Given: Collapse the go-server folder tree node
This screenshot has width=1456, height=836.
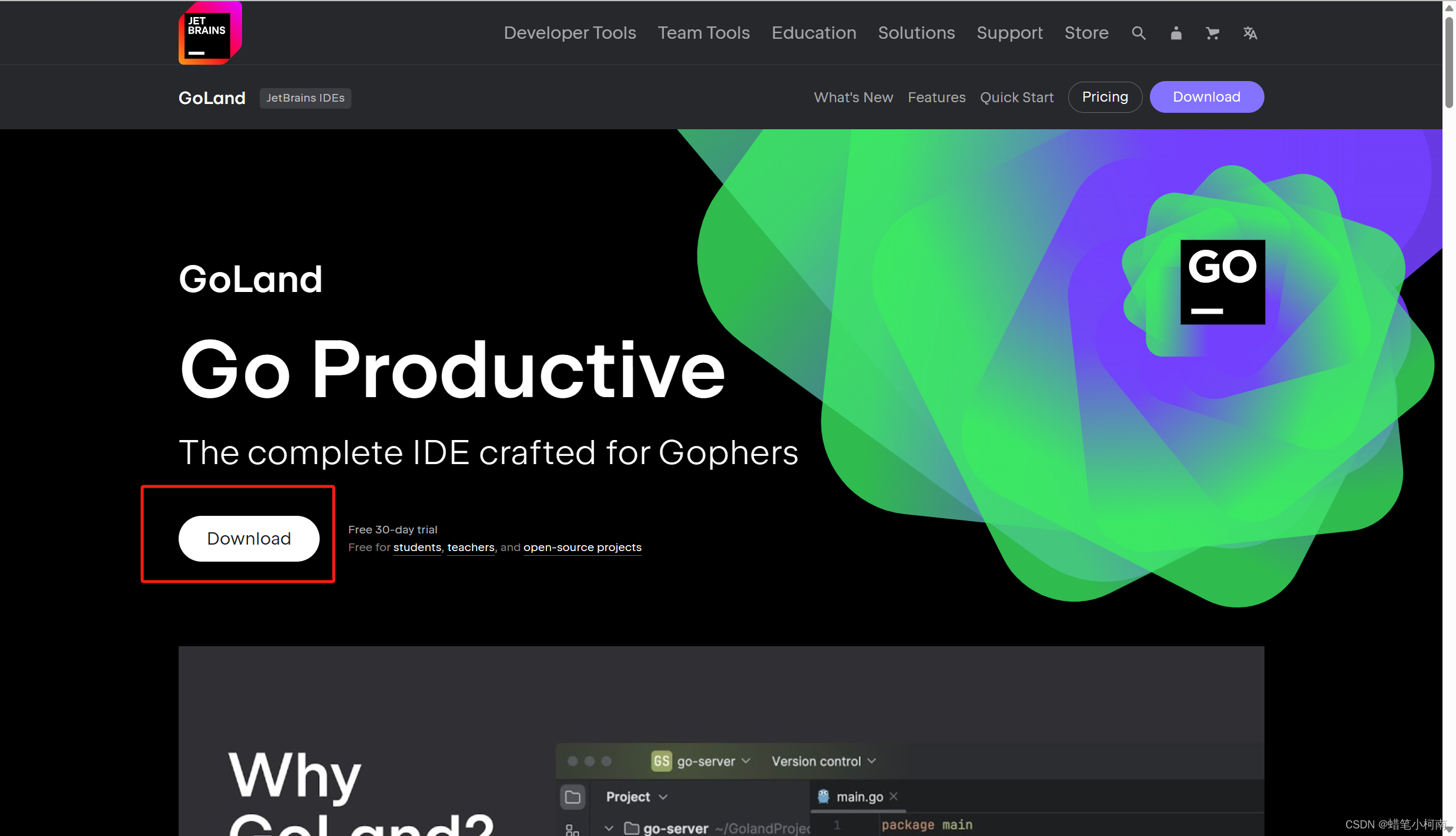Looking at the screenshot, I should tap(609, 828).
